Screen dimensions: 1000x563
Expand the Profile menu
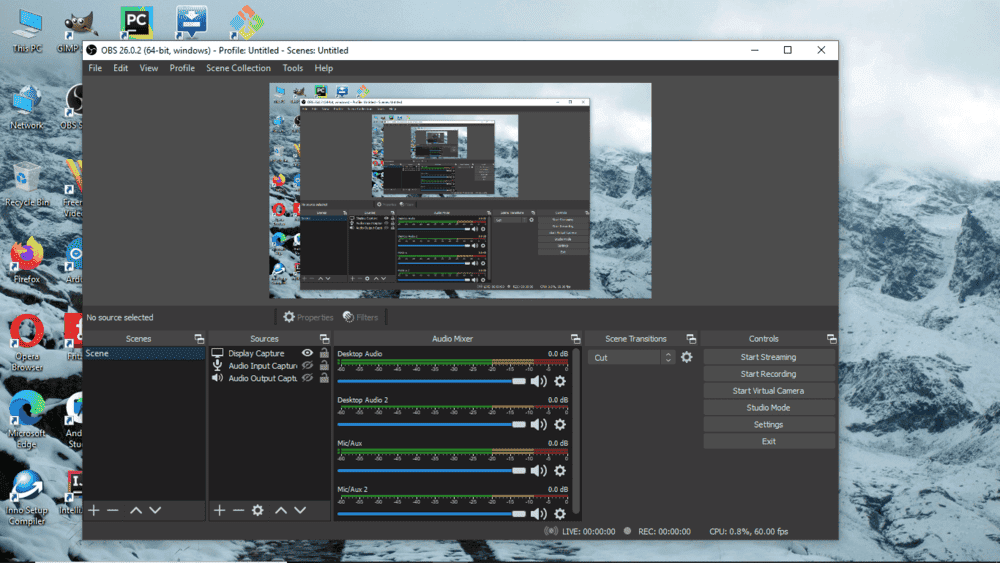(x=182, y=68)
